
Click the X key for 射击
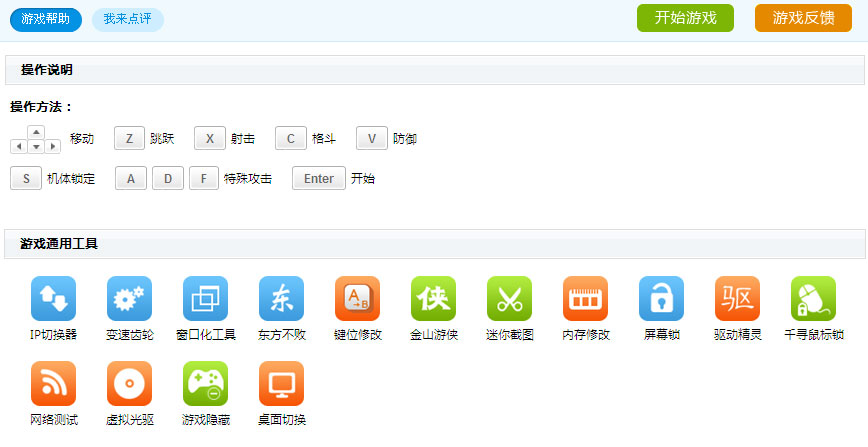point(210,138)
